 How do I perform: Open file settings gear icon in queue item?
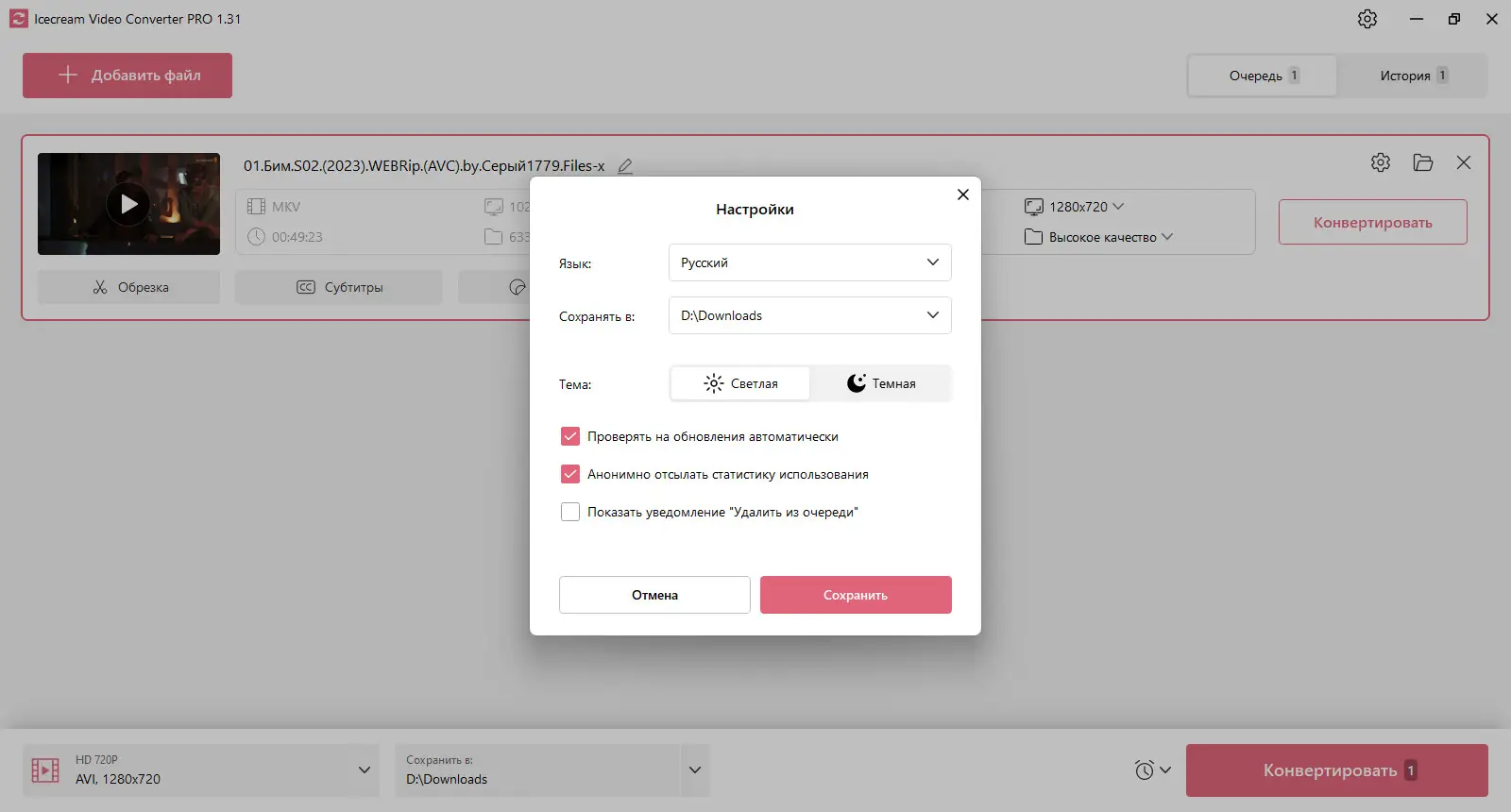coord(1381,162)
